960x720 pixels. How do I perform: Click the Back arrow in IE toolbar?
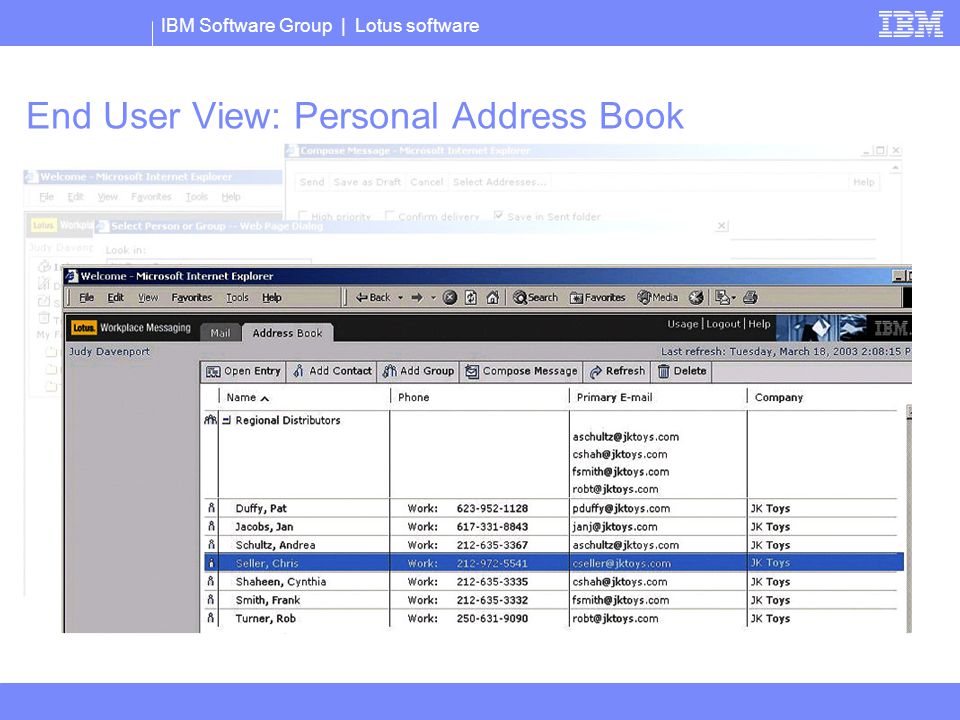373,298
